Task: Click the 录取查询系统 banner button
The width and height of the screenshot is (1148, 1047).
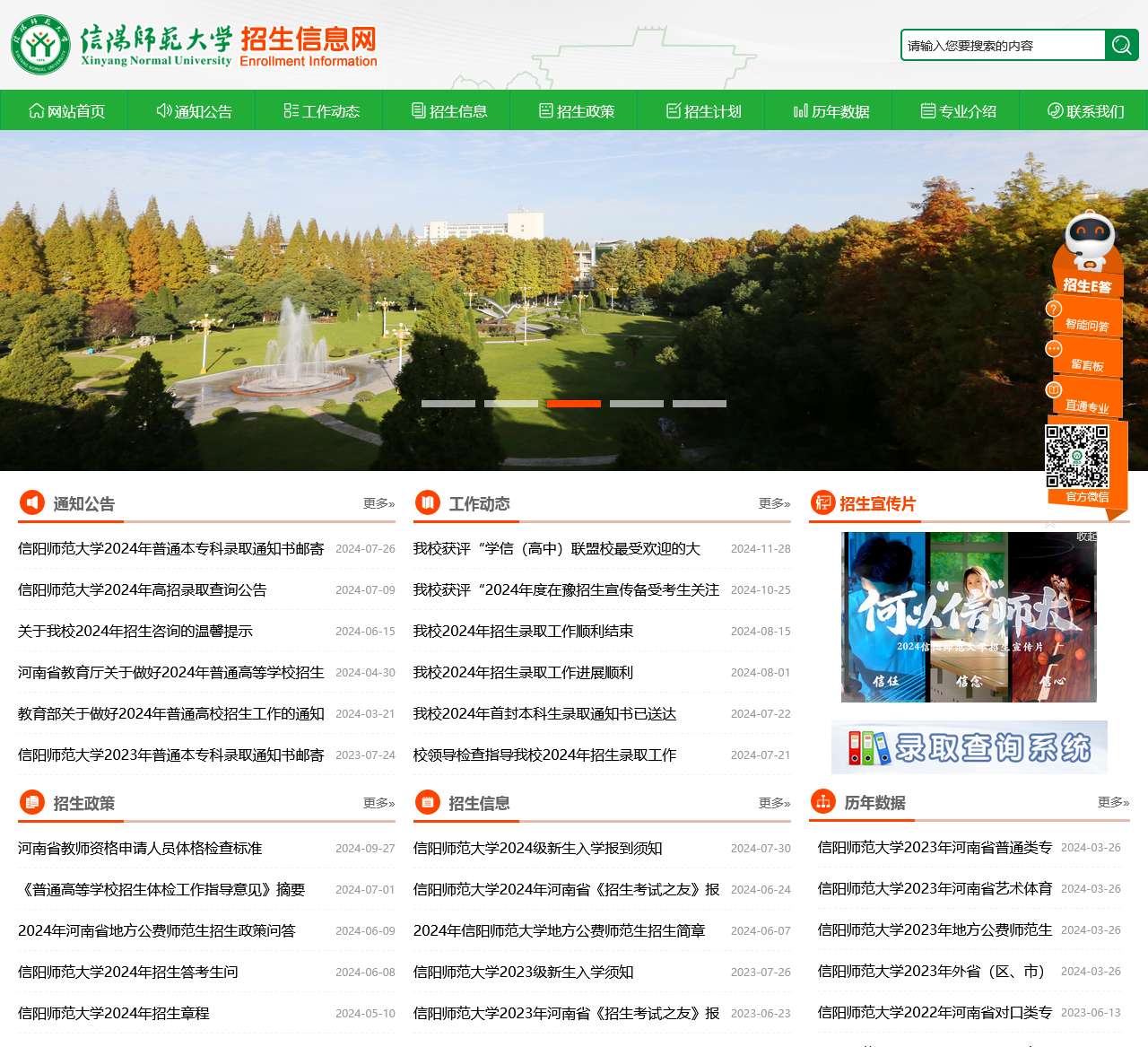Action: [x=970, y=746]
